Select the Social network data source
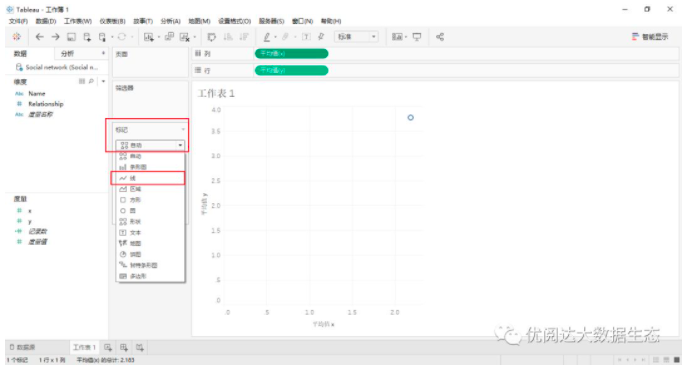Viewport: 683px width, 368px height. pyautogui.click(x=57, y=67)
